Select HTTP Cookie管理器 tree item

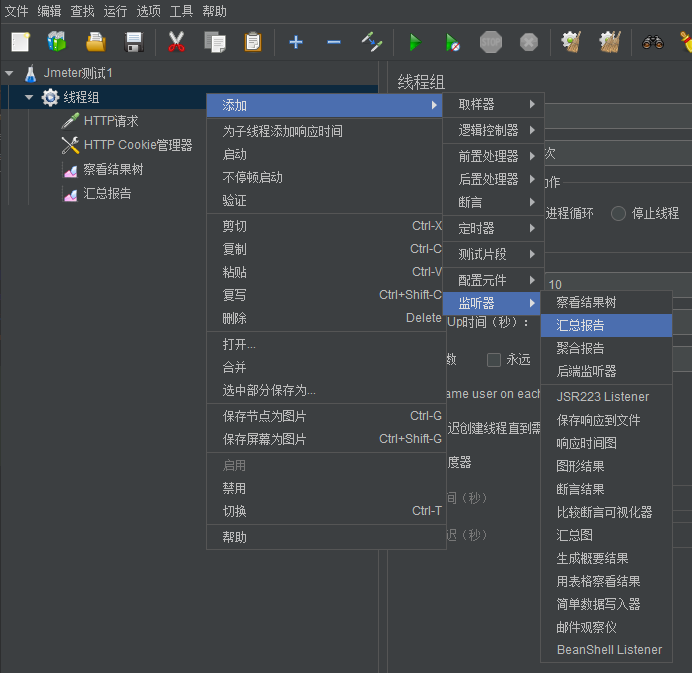coord(137,145)
